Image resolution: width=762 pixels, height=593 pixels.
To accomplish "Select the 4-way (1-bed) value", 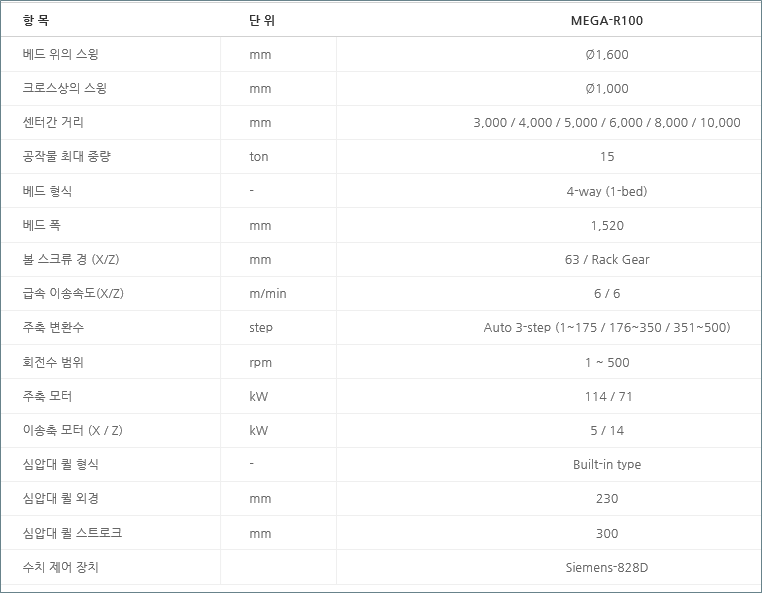I will pyautogui.click(x=606, y=191).
